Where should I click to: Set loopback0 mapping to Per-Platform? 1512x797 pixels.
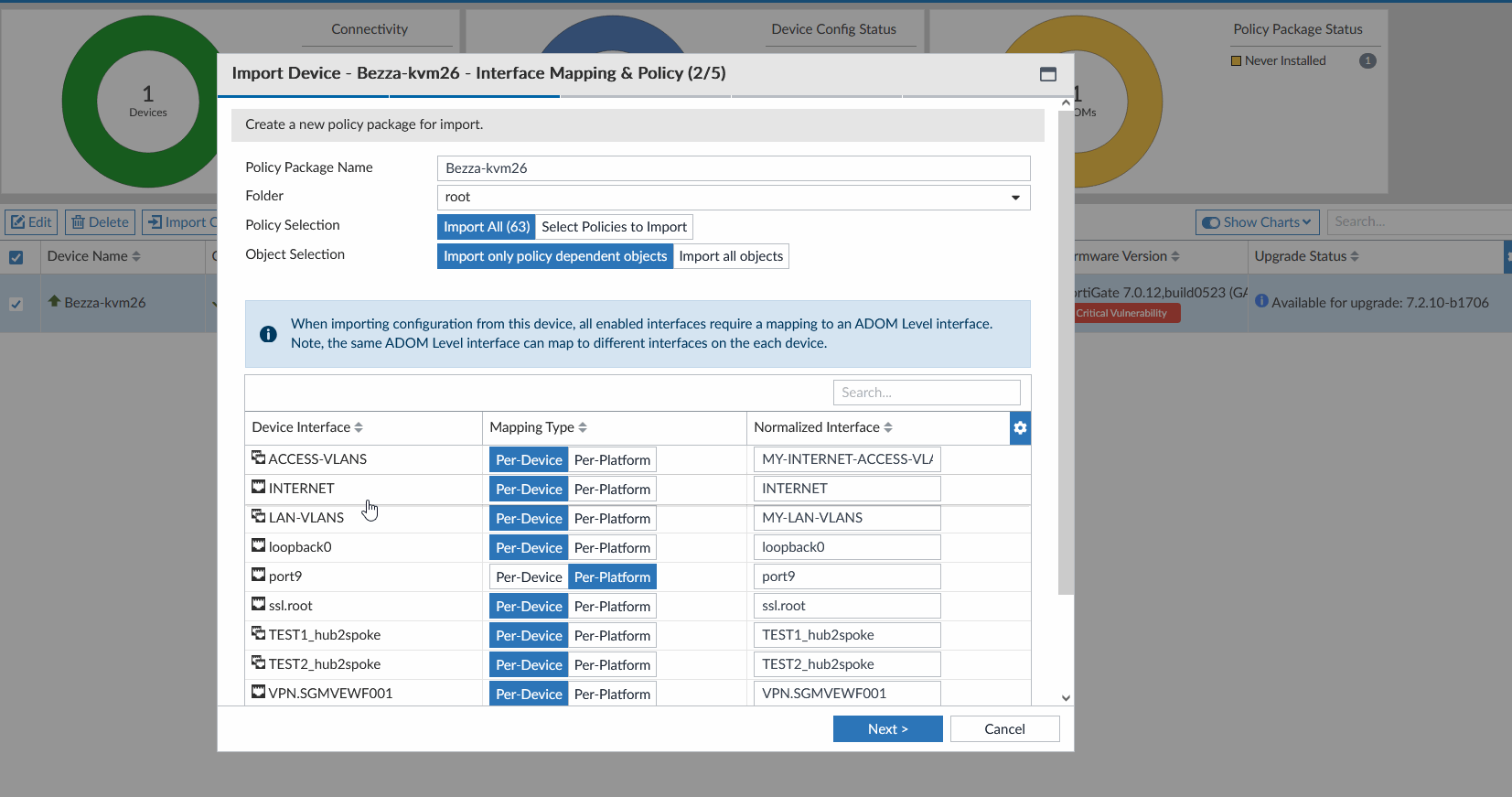tap(612, 547)
